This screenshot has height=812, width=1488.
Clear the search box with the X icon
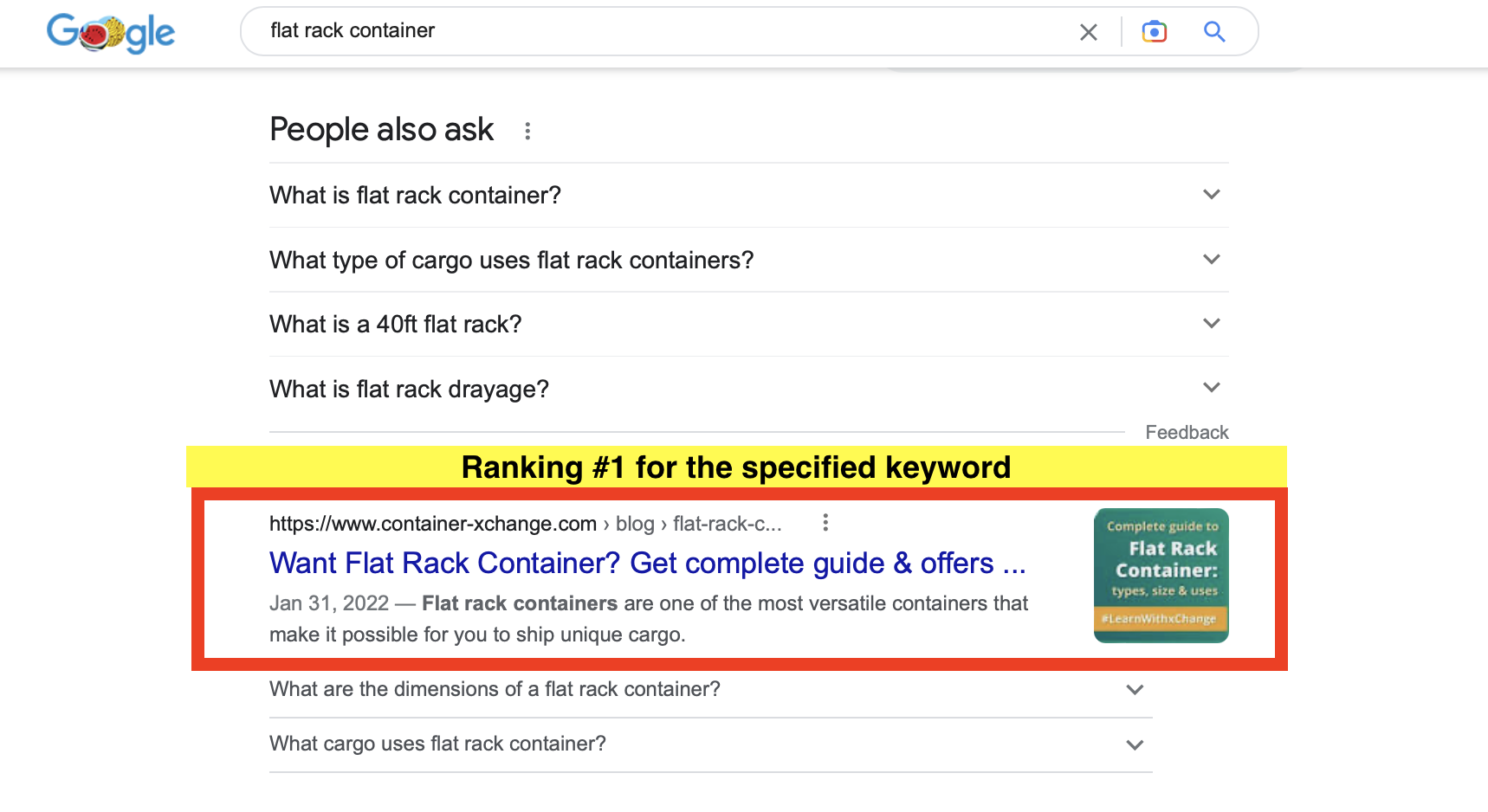pos(1088,32)
